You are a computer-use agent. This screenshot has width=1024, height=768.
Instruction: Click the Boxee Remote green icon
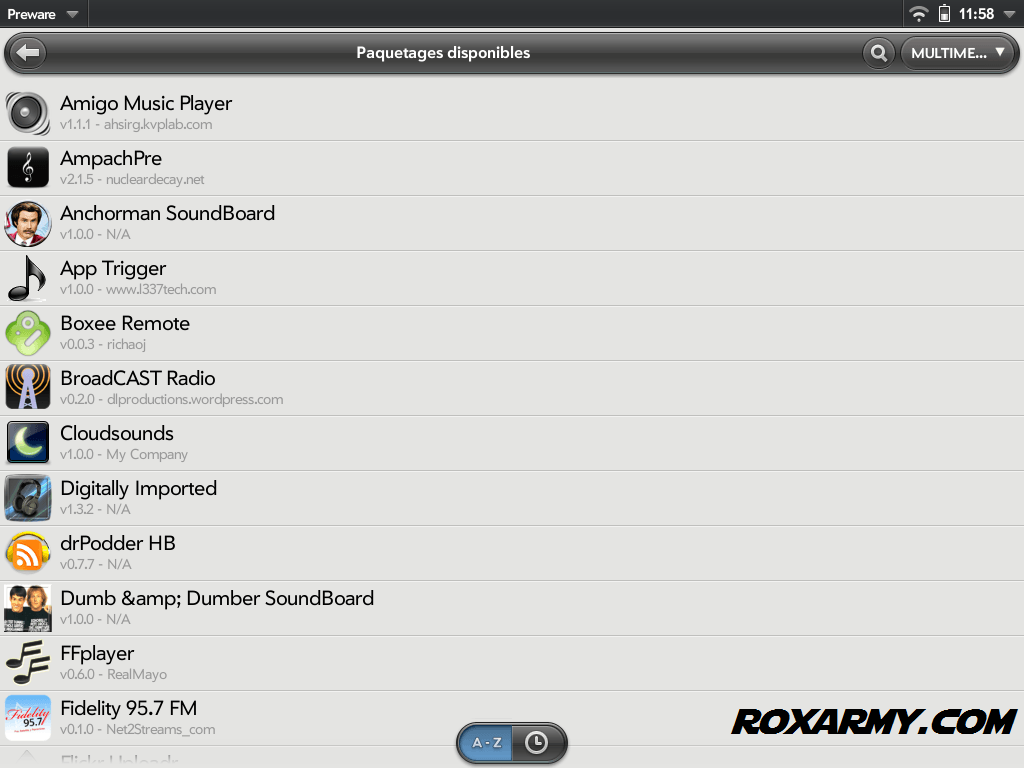27,333
